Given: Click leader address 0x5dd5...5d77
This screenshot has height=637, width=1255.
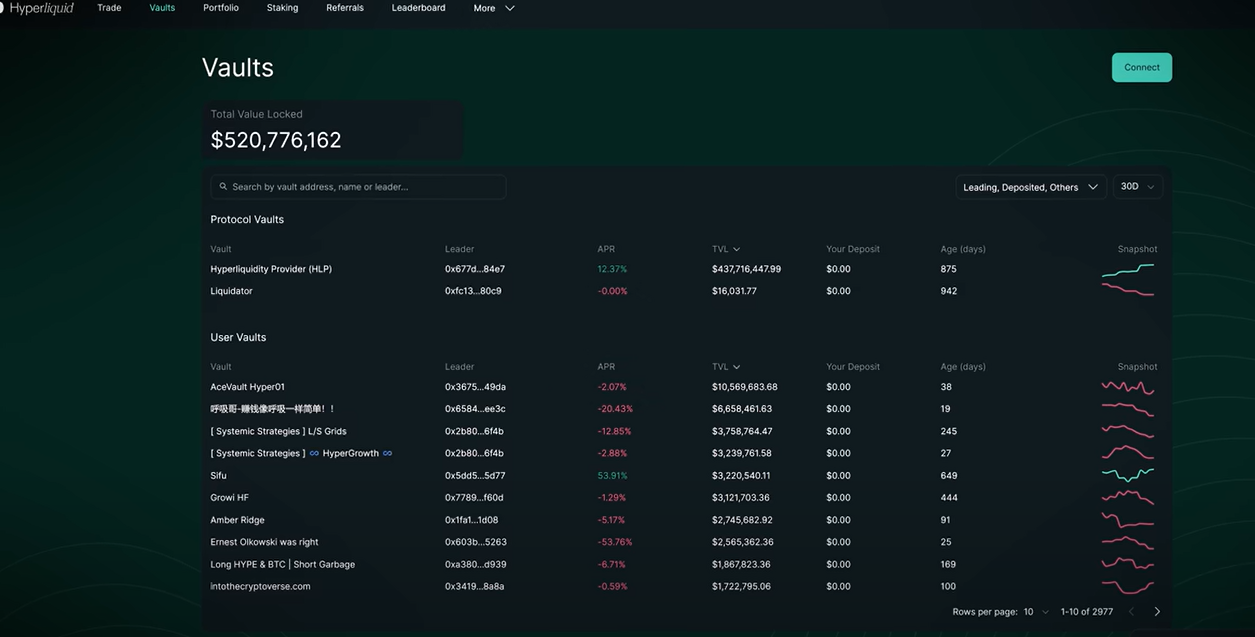Looking at the screenshot, I should pyautogui.click(x=475, y=476).
